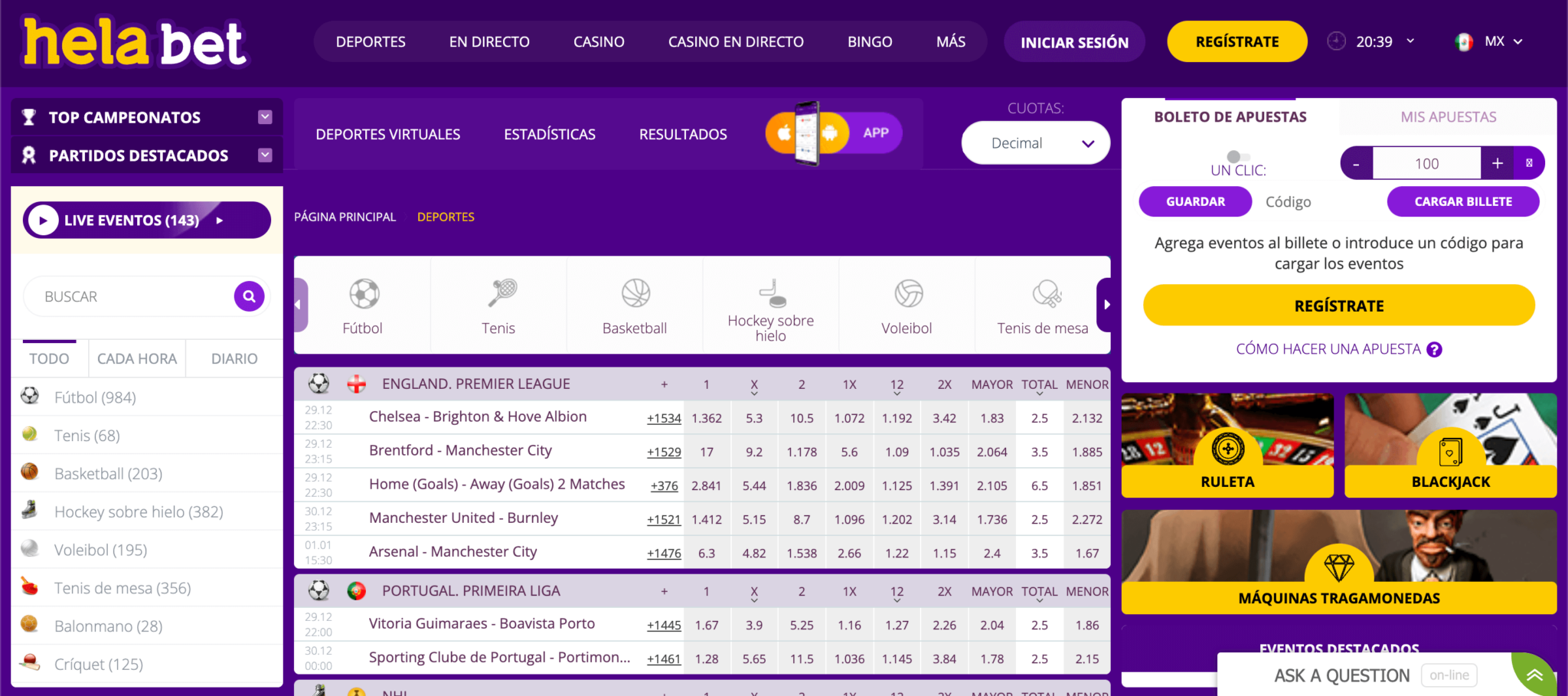Select Tenis de mesa icon in carousel

click(1047, 294)
